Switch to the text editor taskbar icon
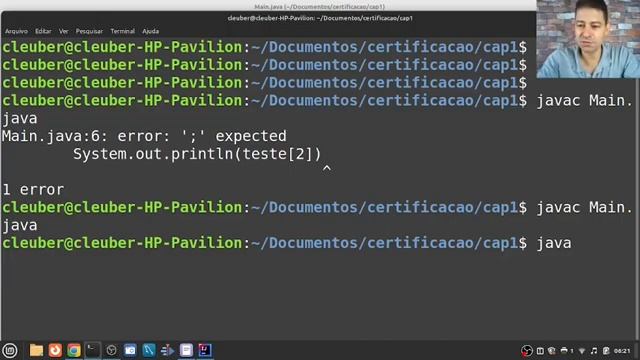 click(186, 350)
